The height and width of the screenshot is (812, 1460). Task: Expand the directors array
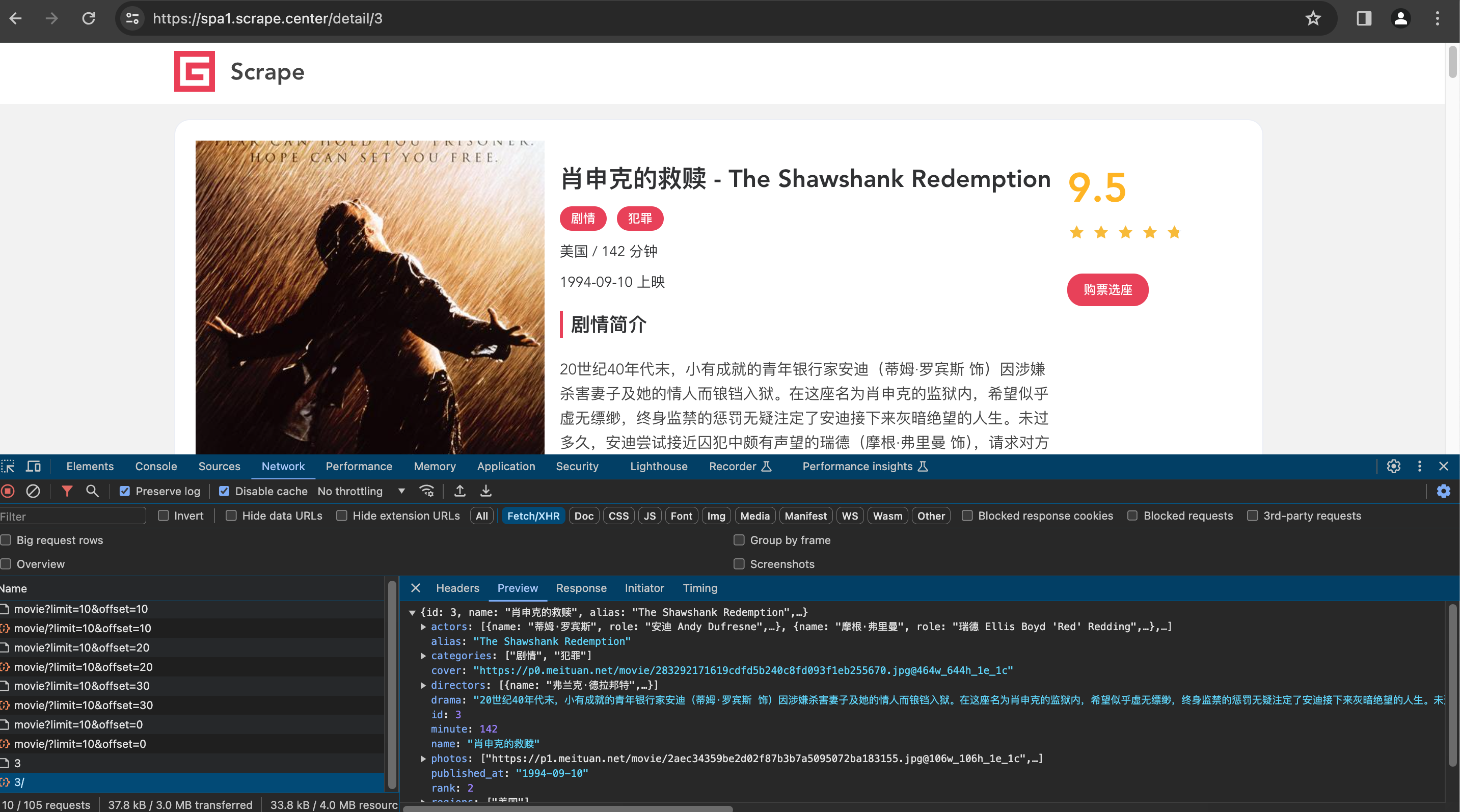[423, 685]
